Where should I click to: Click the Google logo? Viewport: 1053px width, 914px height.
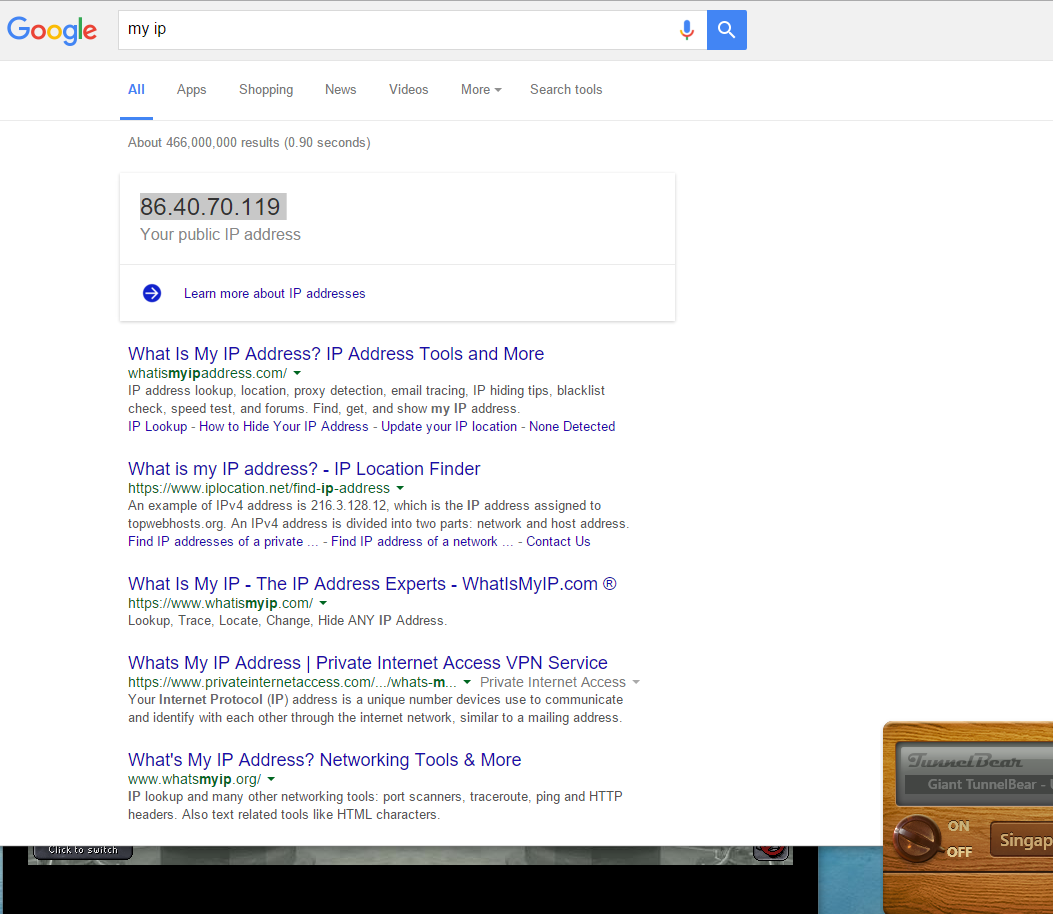[52, 30]
